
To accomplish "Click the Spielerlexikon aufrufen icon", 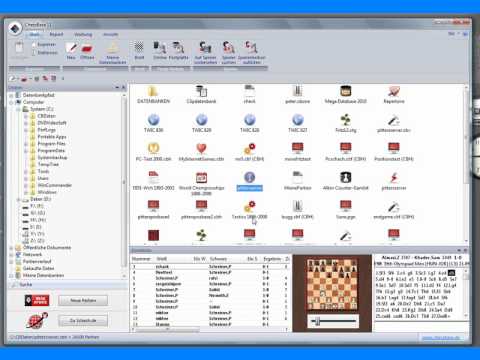I will [251, 47].
